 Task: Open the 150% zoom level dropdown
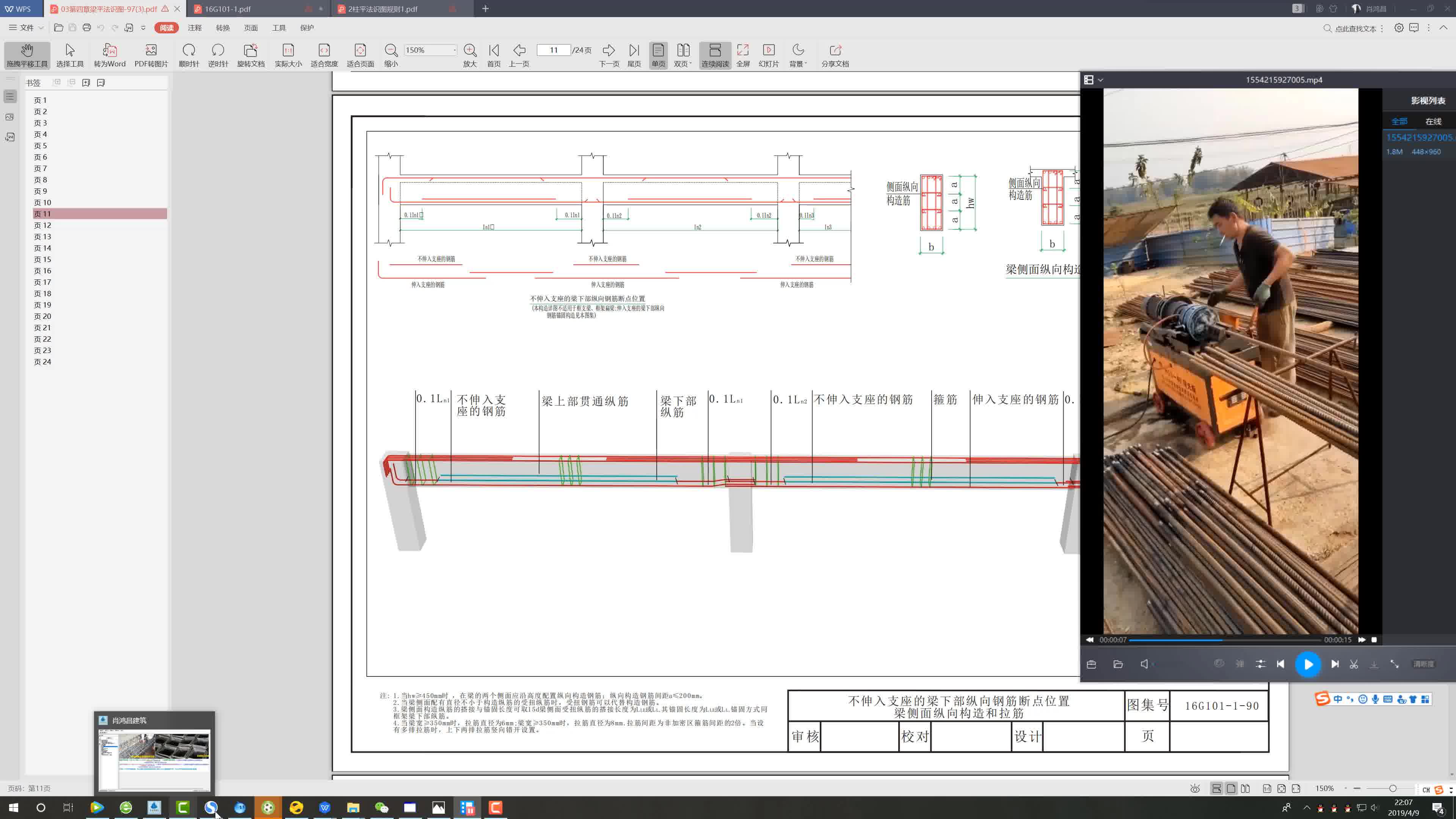pos(455,50)
